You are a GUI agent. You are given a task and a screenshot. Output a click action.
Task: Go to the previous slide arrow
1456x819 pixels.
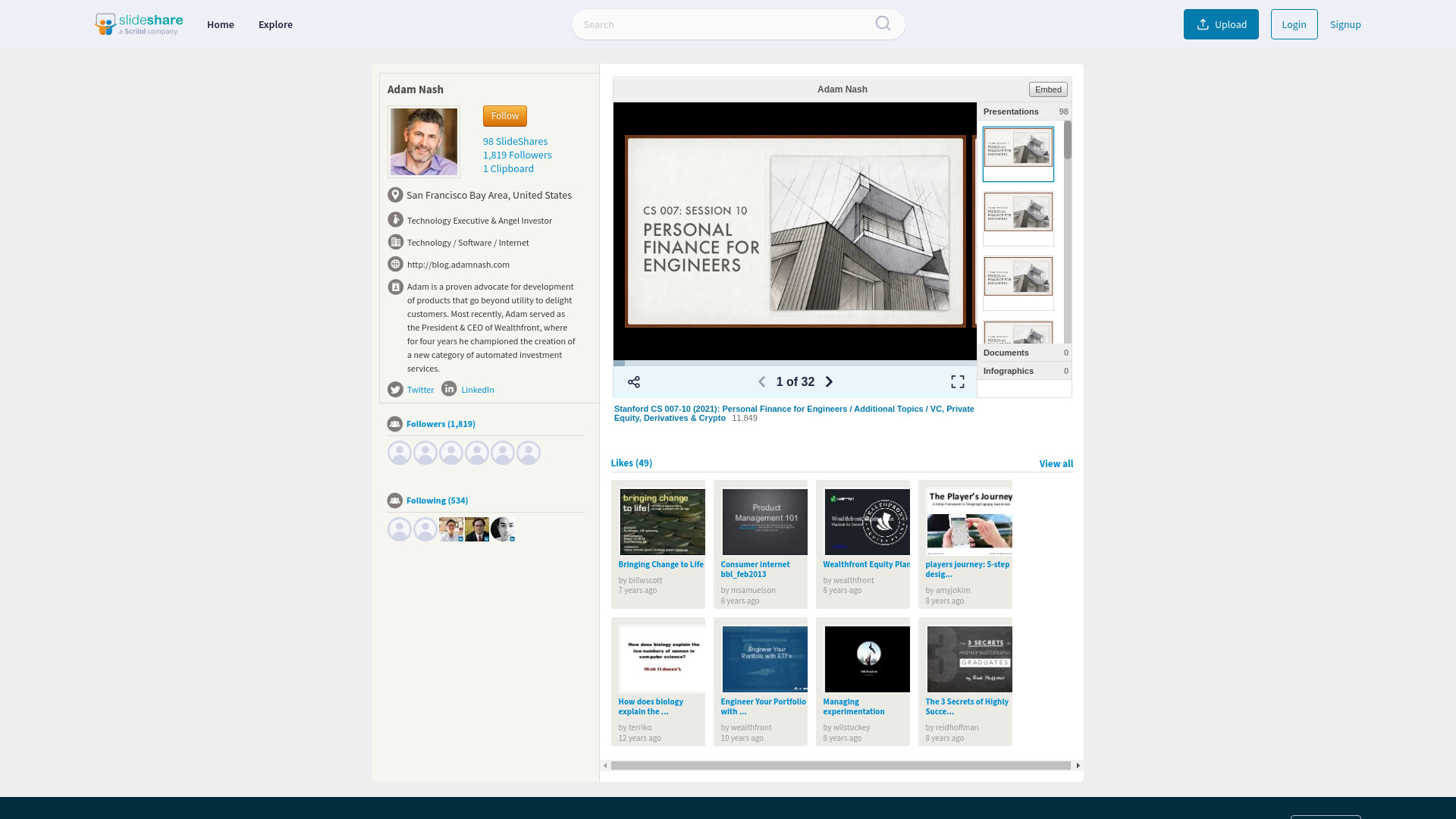coord(762,382)
